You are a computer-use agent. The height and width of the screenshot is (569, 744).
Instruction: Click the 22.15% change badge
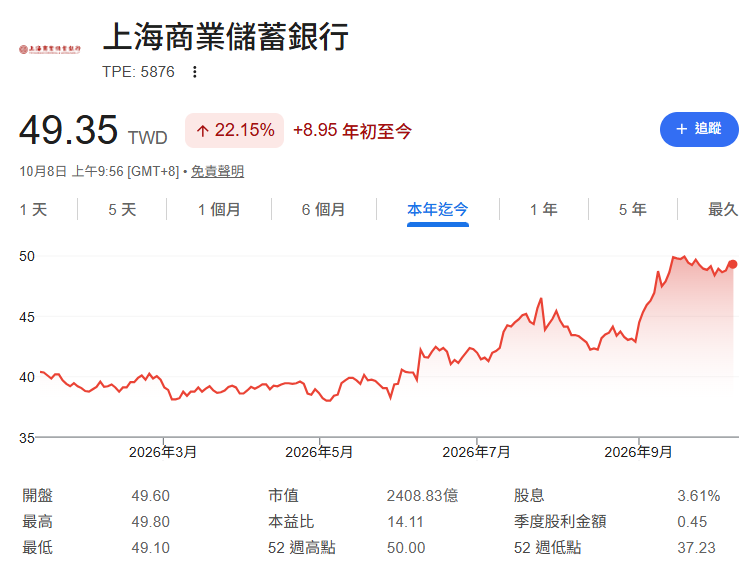[x=235, y=130]
